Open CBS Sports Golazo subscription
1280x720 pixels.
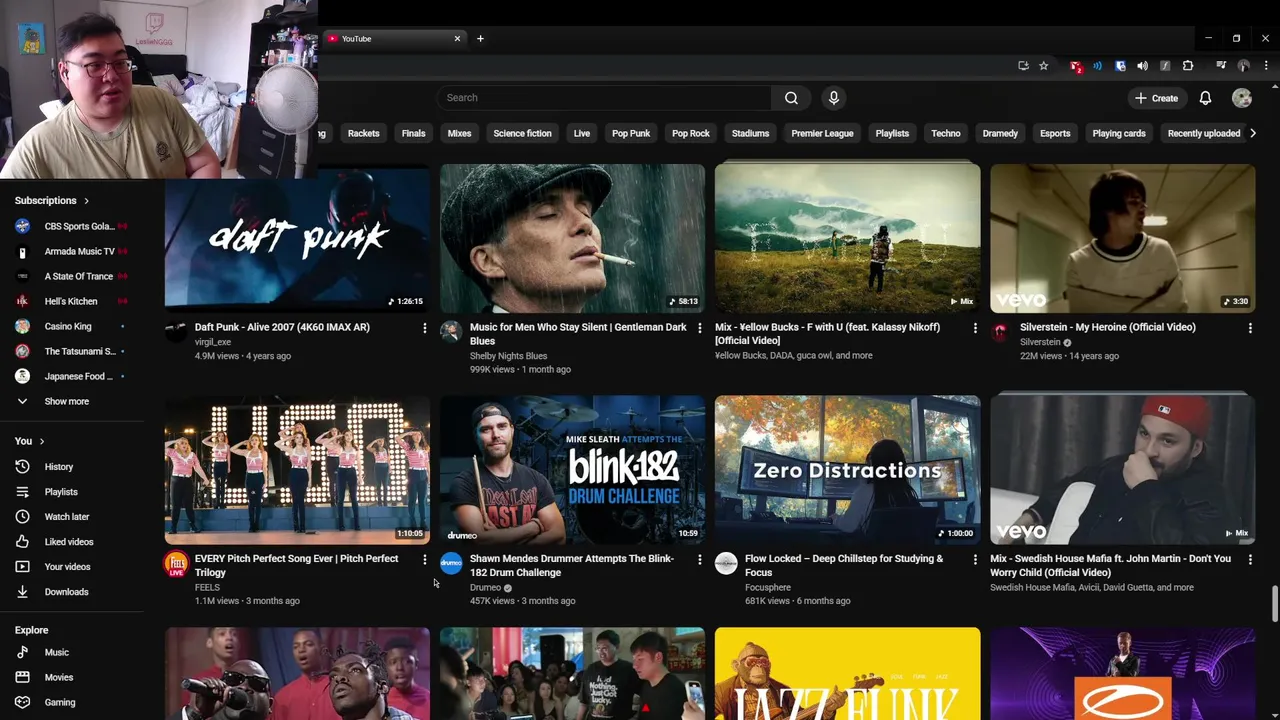[70, 226]
